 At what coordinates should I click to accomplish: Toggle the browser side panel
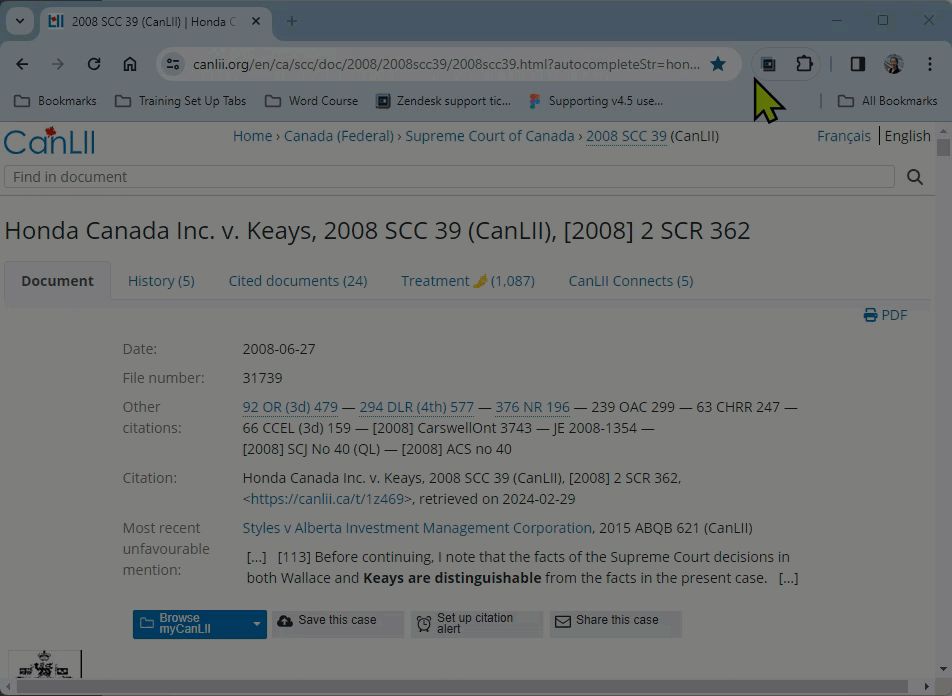(857, 64)
